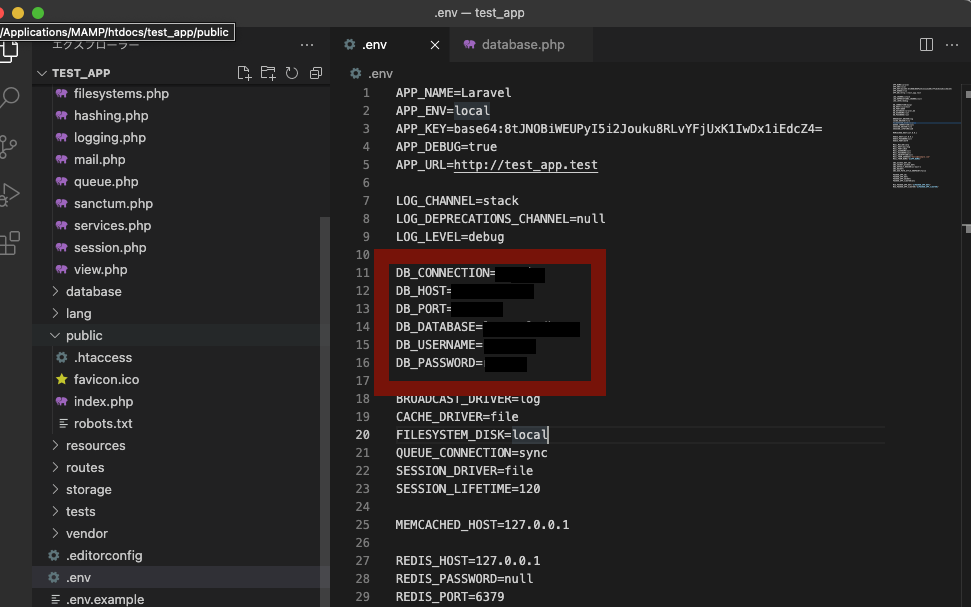Screen dimensions: 971x607
Task: Follow the http://test_app.test link
Action: [x=526, y=165]
